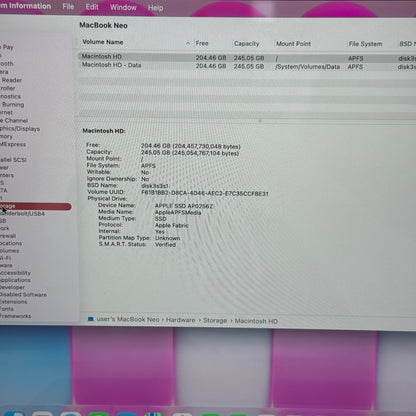Click Hardware in the path bar
Viewport: 416px width, 416px height.
coord(180,320)
